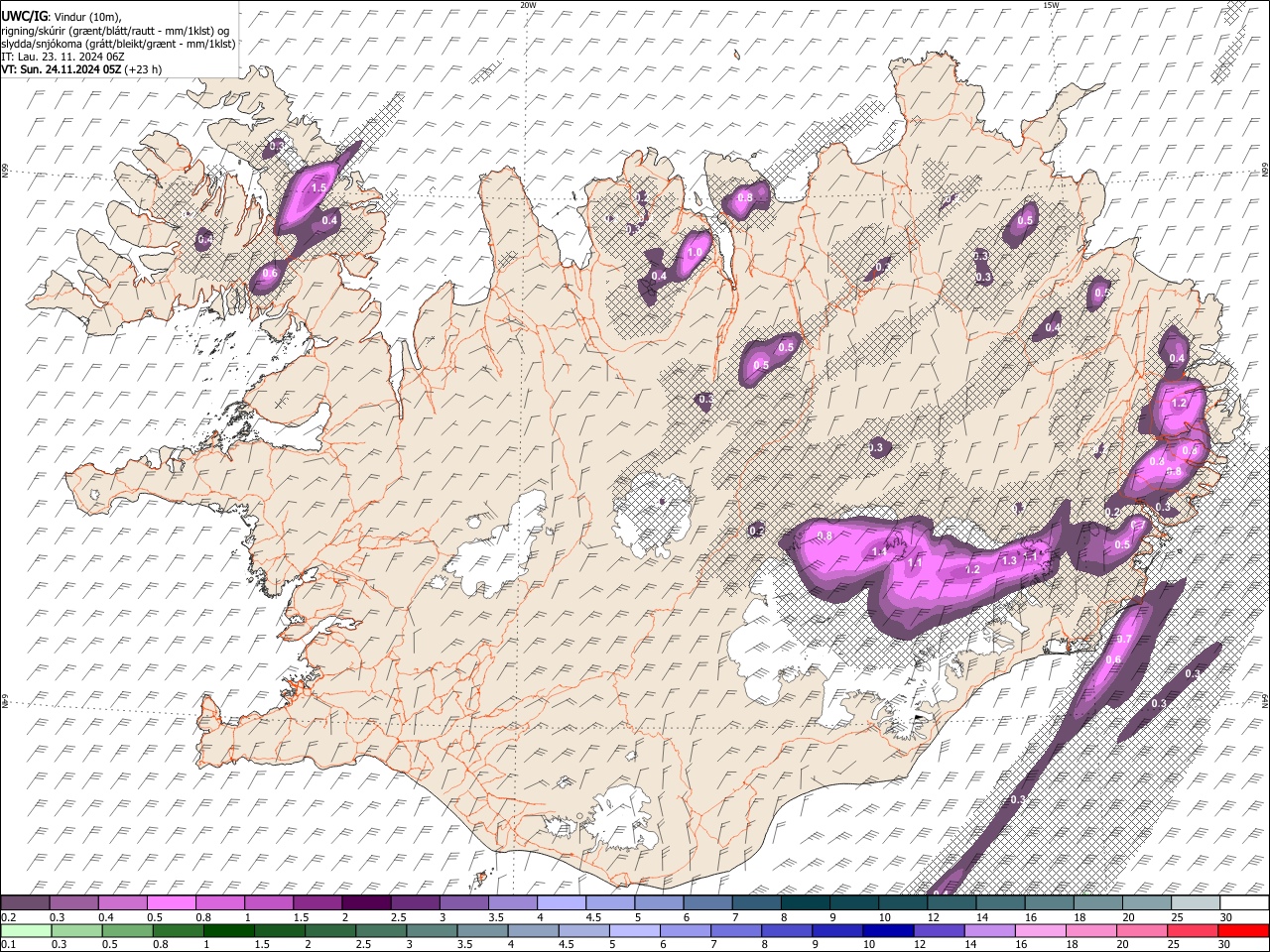This screenshot has width=1270, height=952.
Task: Click the '0.1' label in the lower legend row
Action: click(x=7, y=945)
